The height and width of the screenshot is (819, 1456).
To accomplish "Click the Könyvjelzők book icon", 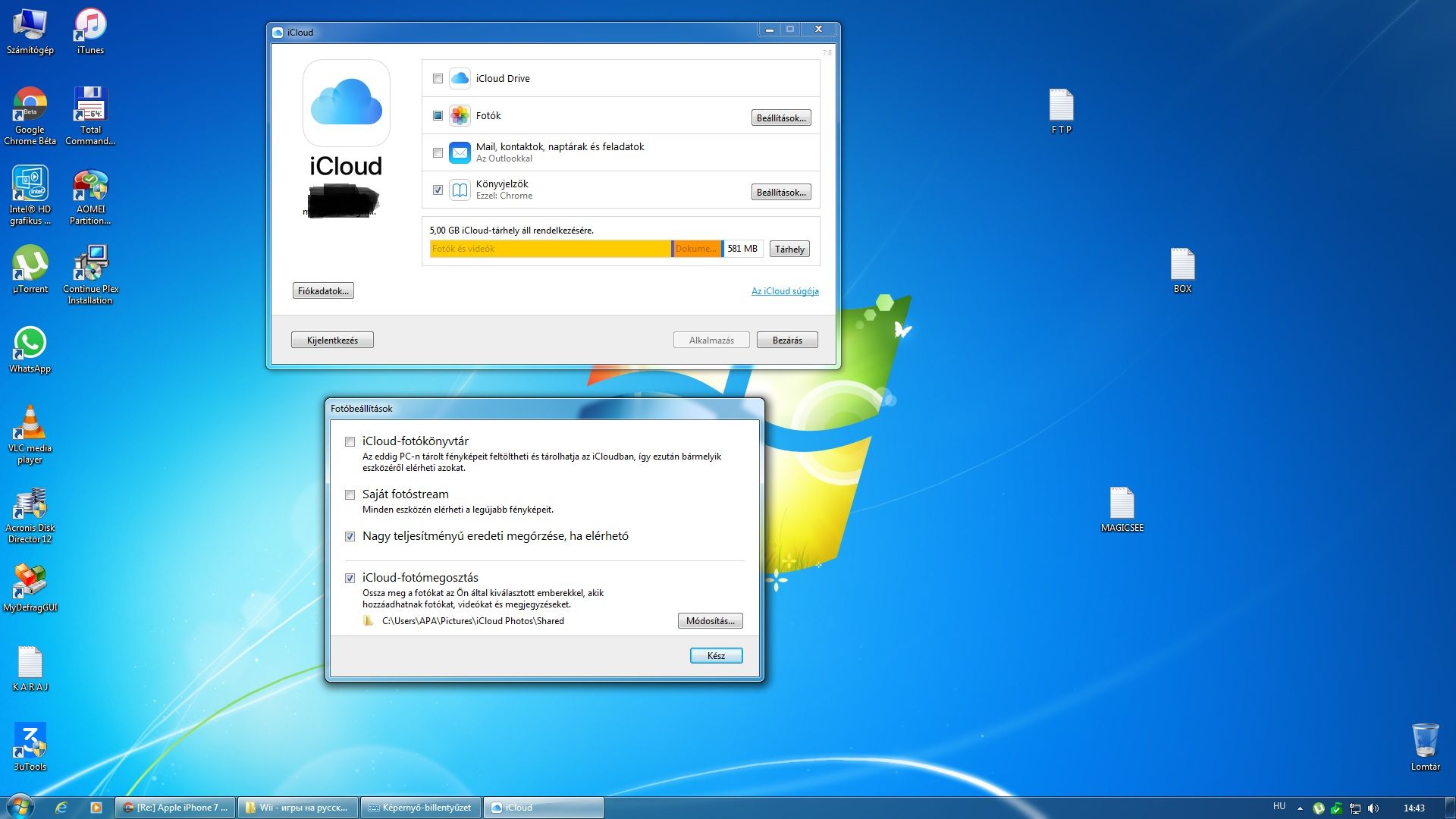I will coord(460,190).
